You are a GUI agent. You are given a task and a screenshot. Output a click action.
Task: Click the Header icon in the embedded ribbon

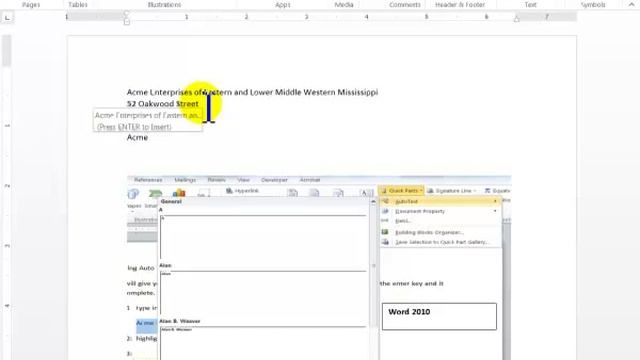293,192
